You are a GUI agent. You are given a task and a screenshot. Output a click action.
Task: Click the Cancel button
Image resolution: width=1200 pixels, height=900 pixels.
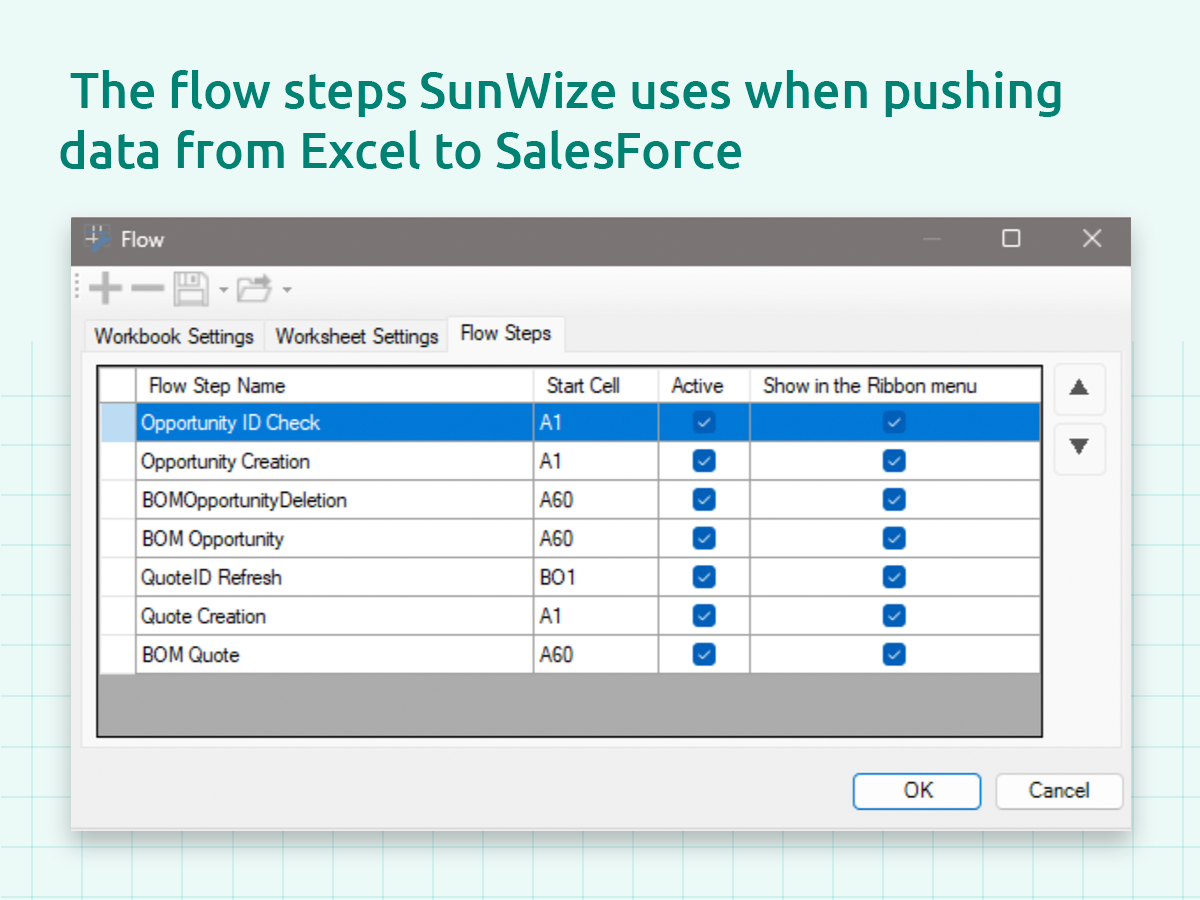click(x=1059, y=791)
